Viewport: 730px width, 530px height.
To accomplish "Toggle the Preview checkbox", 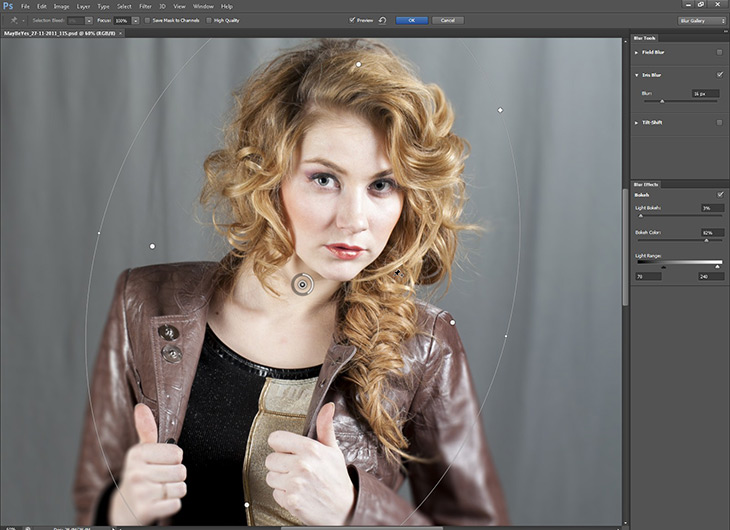I will click(352, 20).
